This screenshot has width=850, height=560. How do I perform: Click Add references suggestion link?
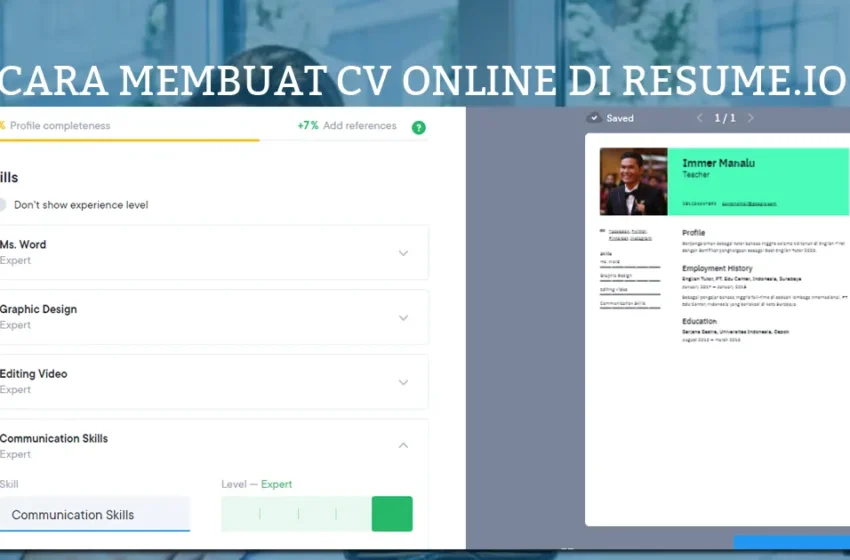pos(359,126)
